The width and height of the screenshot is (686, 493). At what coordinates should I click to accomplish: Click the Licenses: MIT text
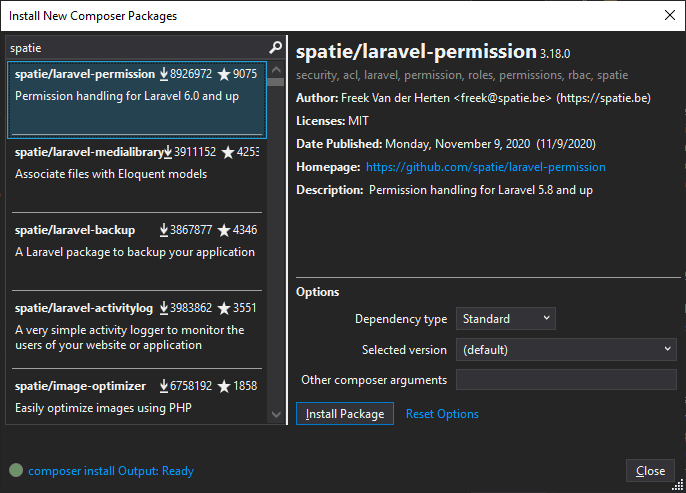click(332, 121)
